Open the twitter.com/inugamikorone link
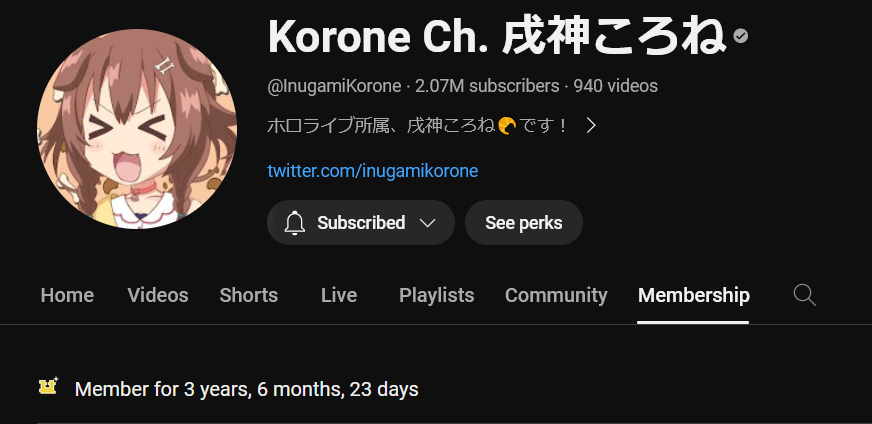 pos(373,170)
